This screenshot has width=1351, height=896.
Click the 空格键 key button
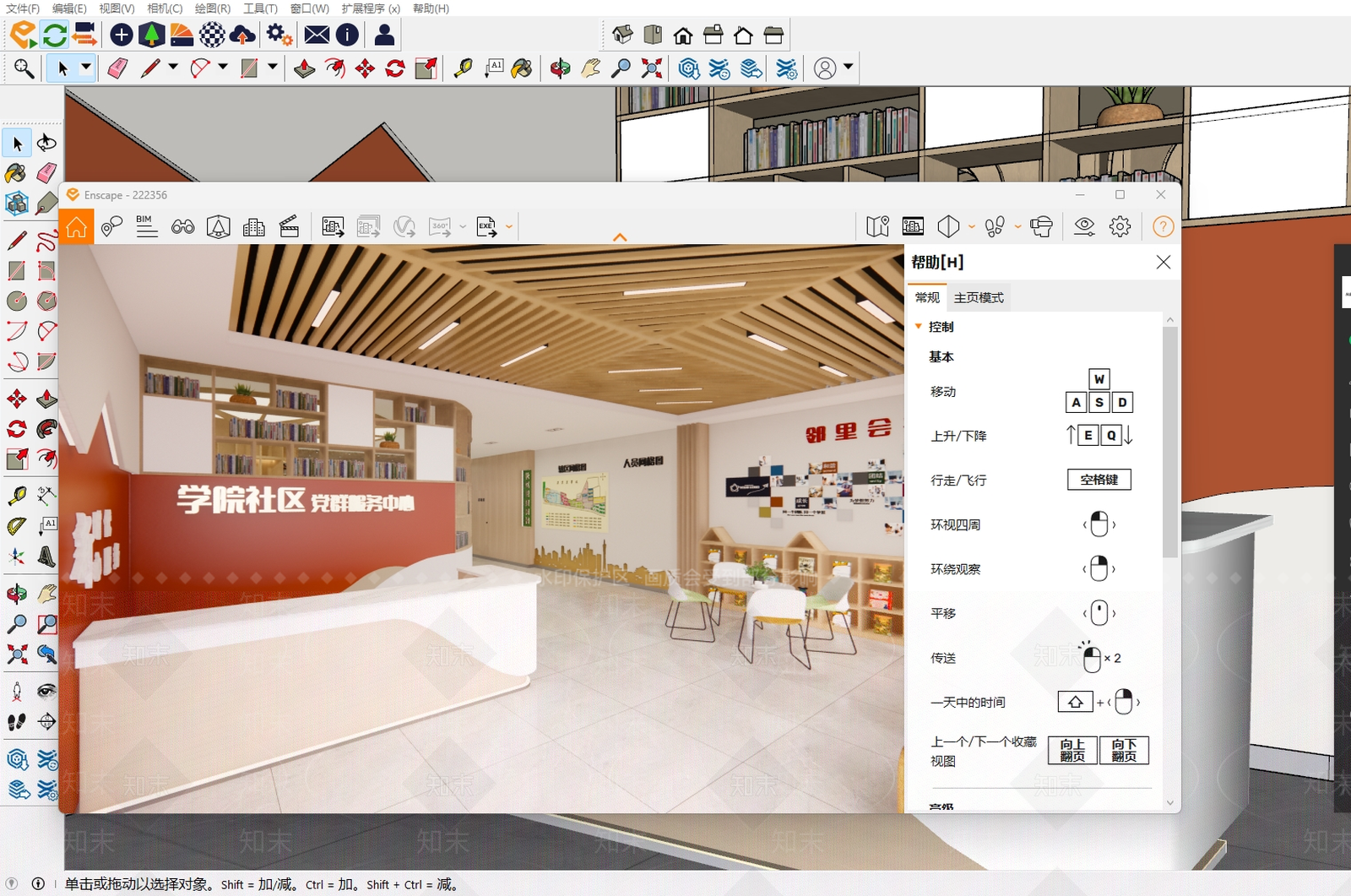point(1099,480)
